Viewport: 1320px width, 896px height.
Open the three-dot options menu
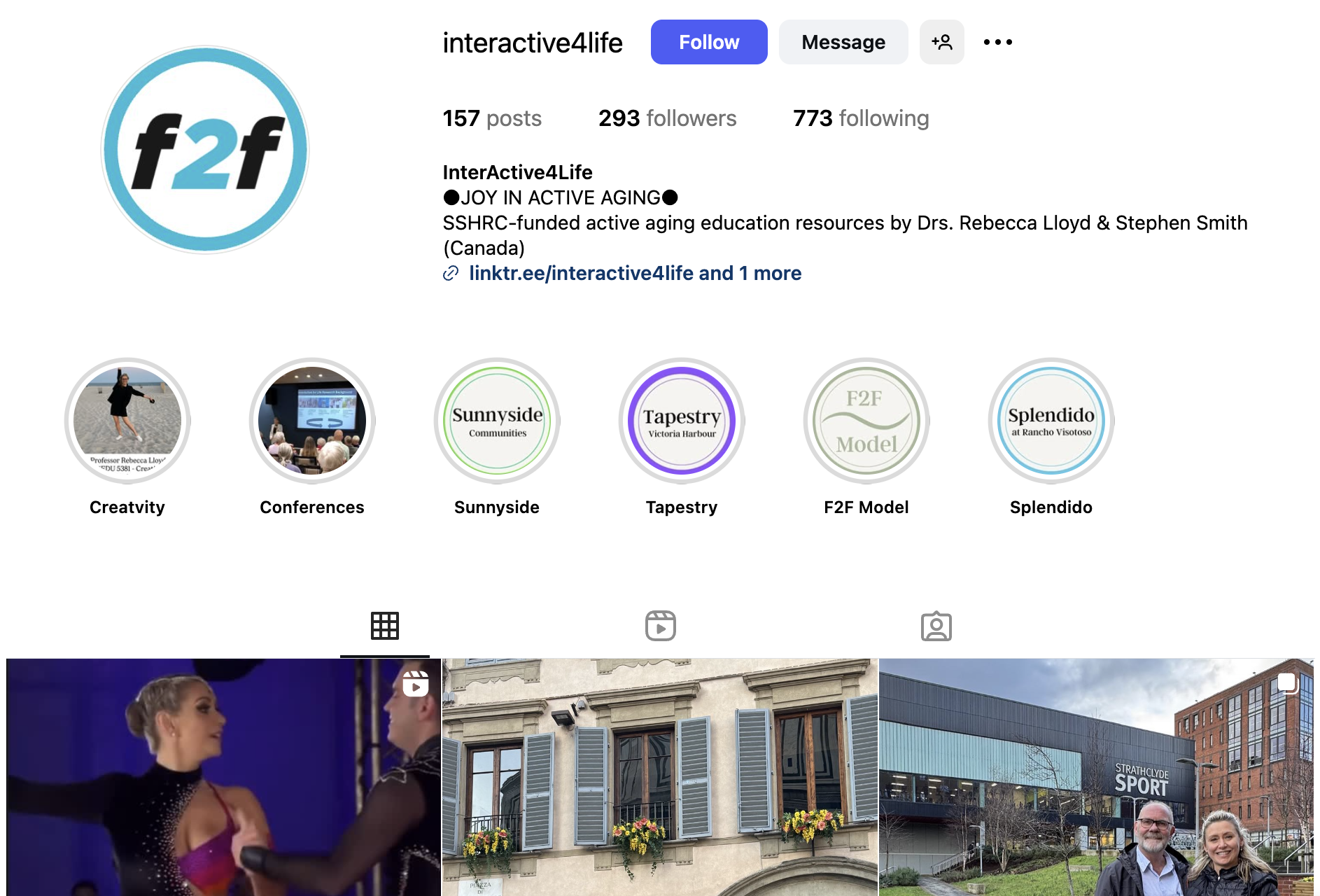(997, 42)
